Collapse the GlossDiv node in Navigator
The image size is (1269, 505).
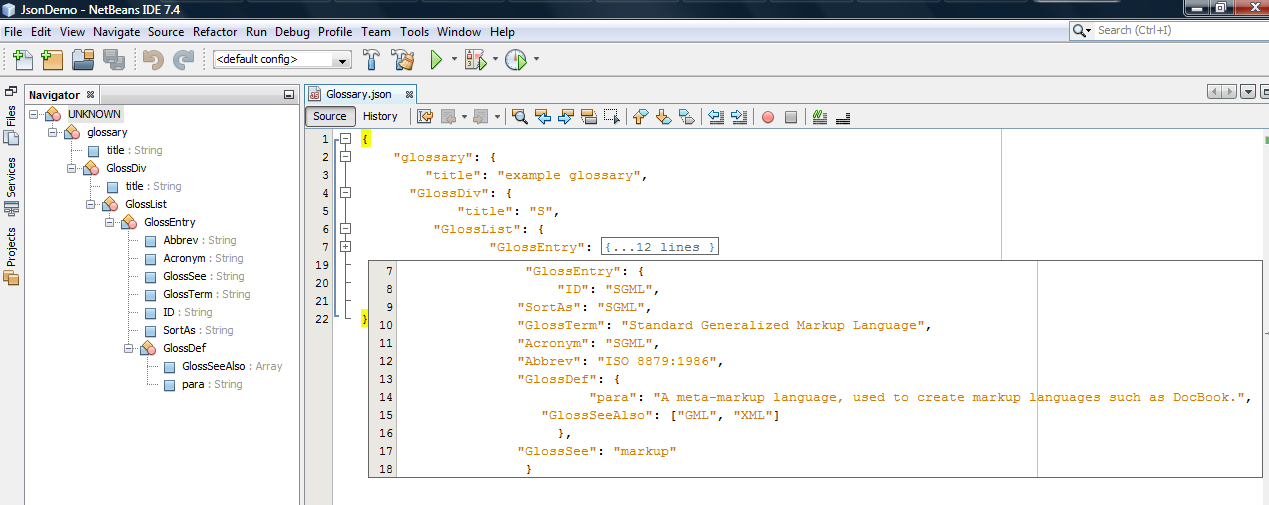click(x=71, y=168)
